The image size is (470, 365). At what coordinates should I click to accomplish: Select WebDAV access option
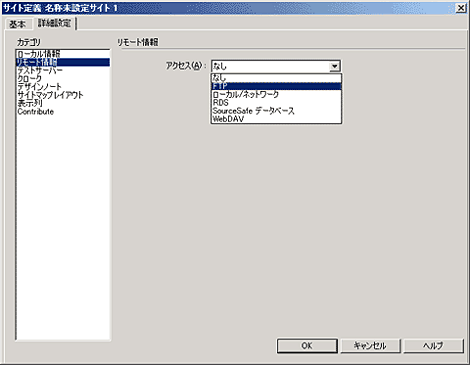click(276, 119)
